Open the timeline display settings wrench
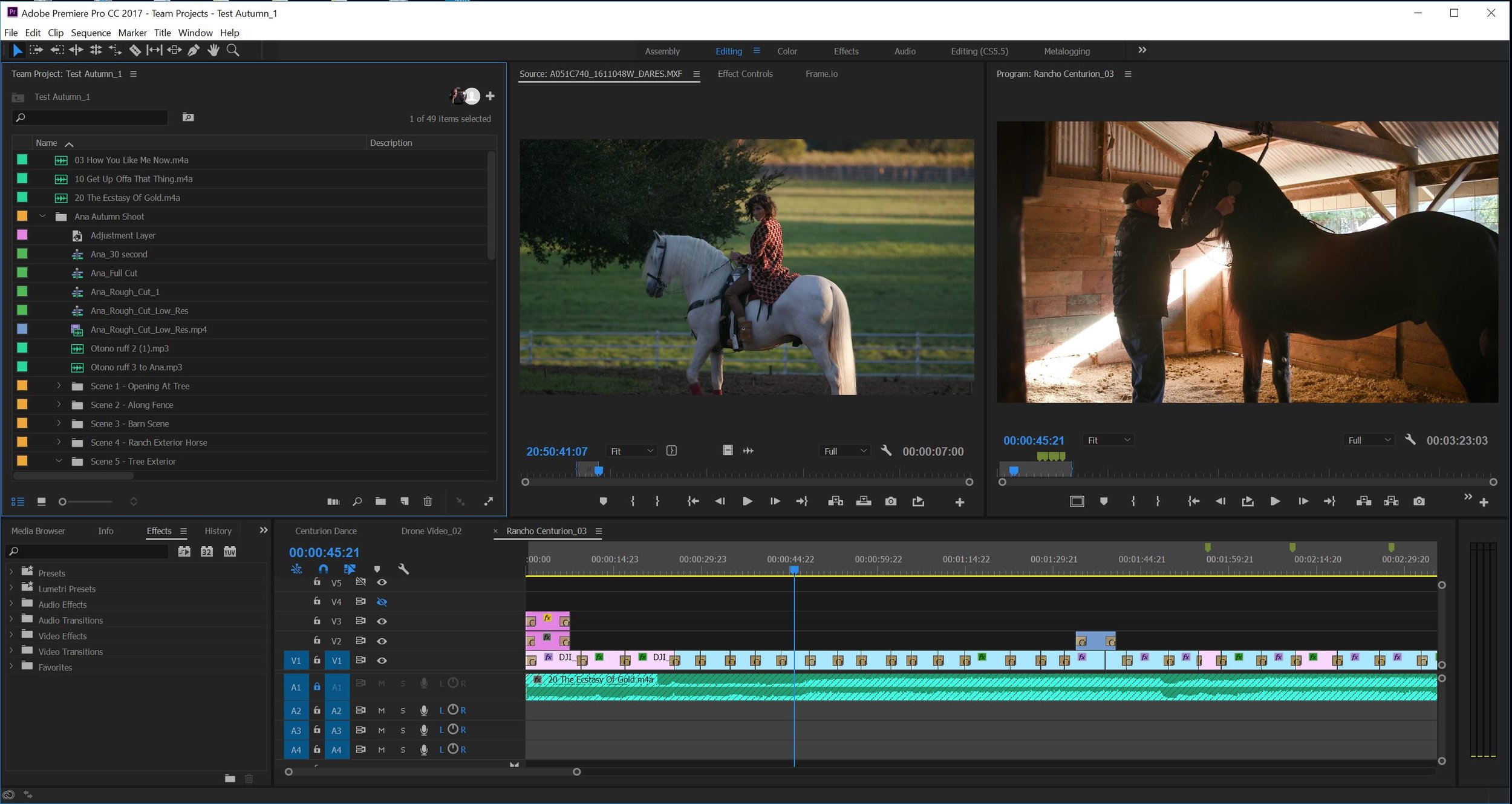1512x804 pixels. pyautogui.click(x=404, y=569)
